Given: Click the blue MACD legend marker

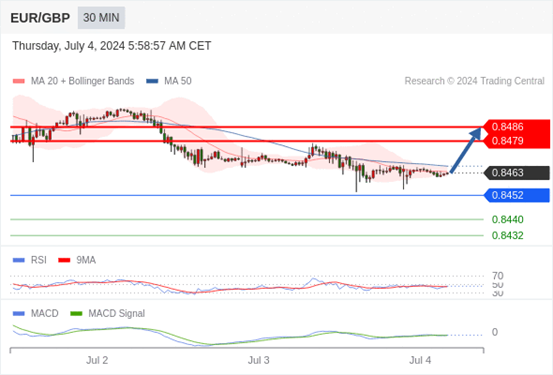Looking at the screenshot, I should [19, 314].
